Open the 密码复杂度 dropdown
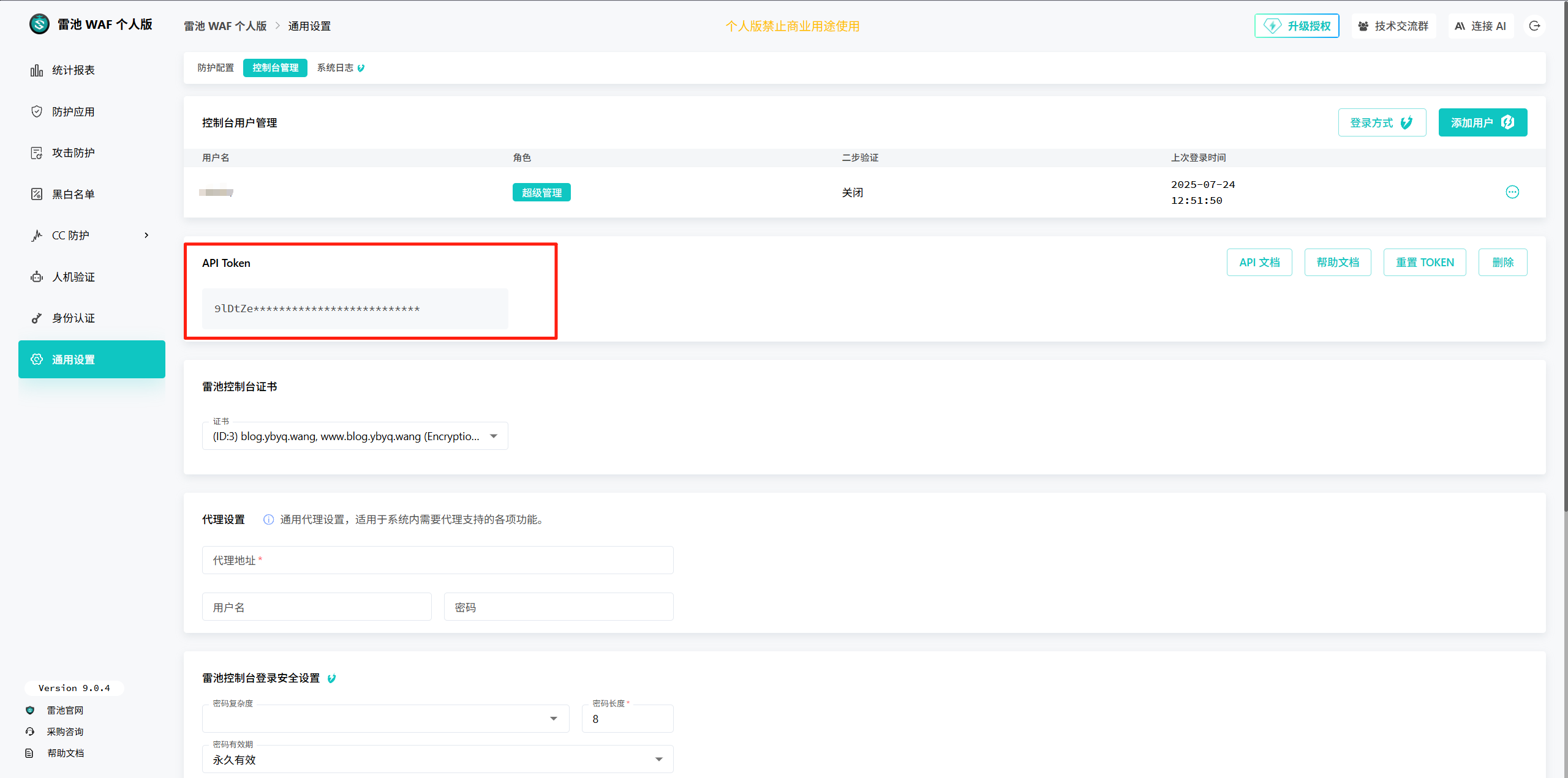1568x778 pixels. coord(385,719)
